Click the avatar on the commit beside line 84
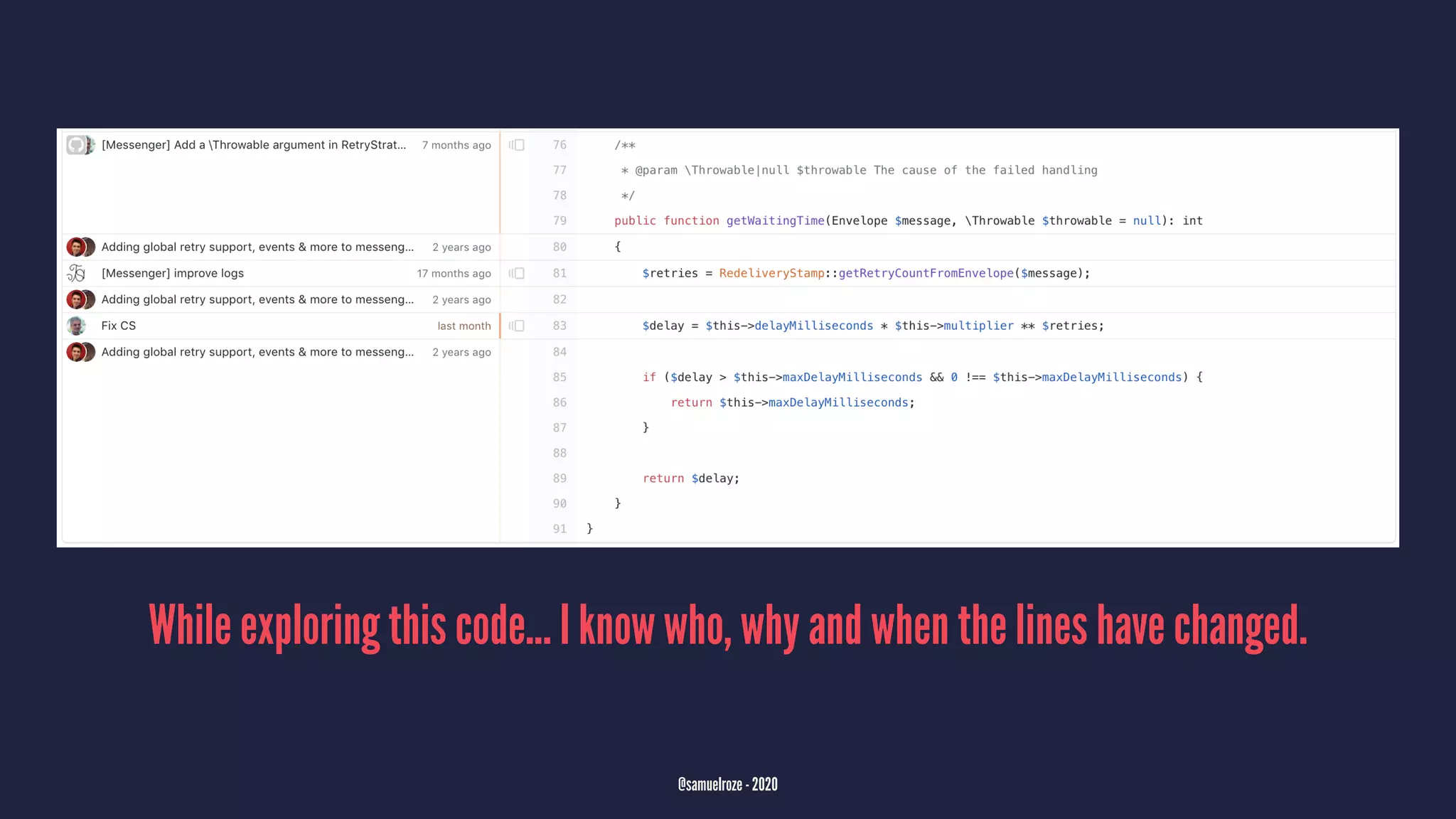This screenshot has height=819, width=1456. click(x=80, y=352)
